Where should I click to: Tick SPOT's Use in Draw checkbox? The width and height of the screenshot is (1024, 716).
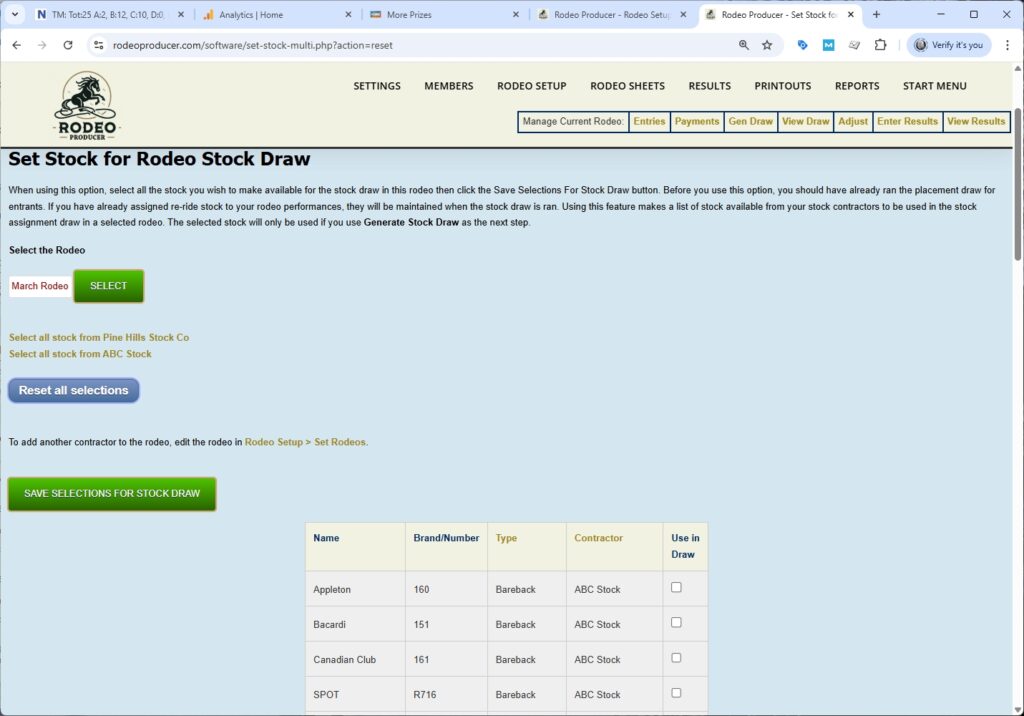coord(674,693)
